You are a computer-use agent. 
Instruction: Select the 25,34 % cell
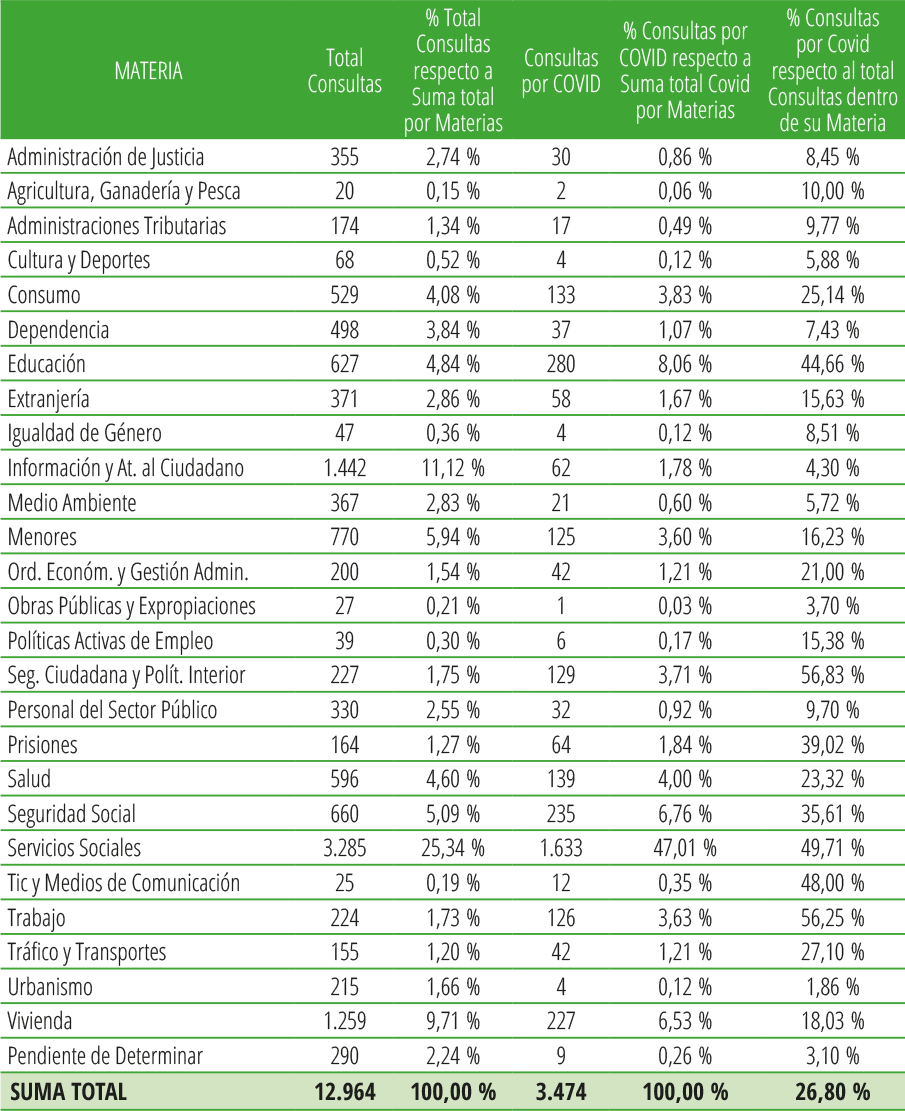pyautogui.click(x=453, y=848)
